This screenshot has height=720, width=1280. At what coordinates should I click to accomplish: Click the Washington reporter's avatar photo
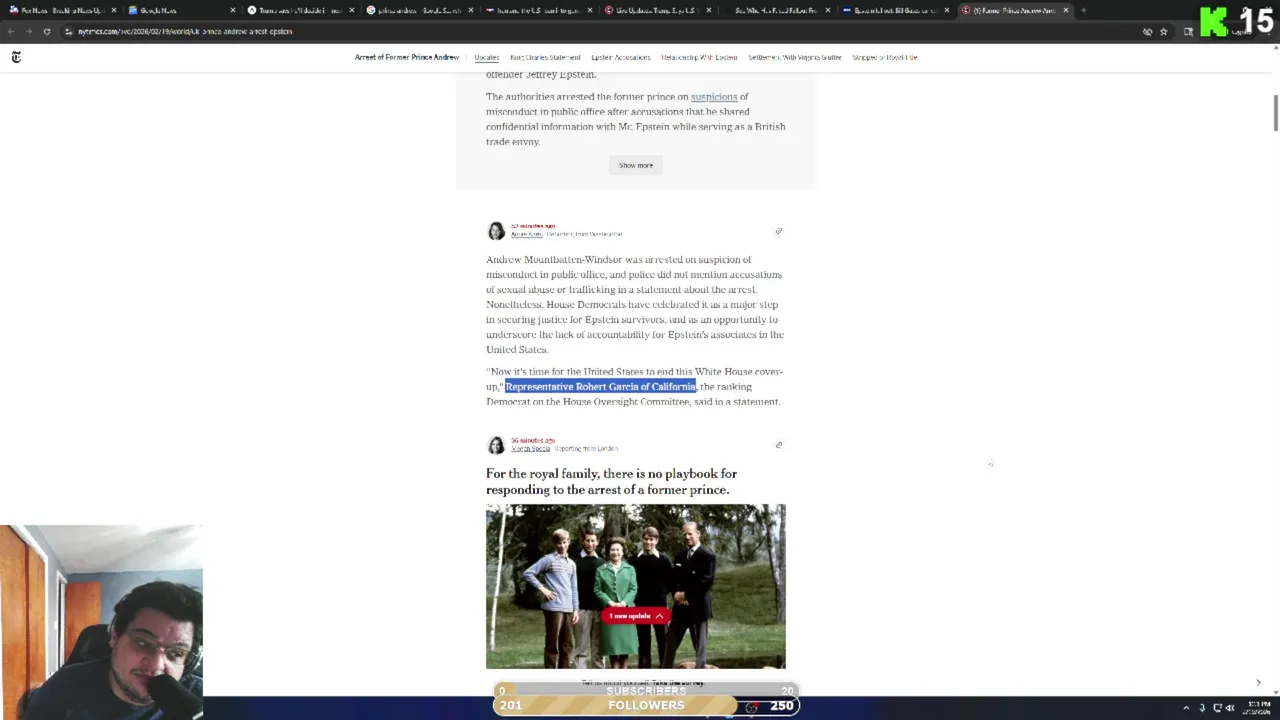coord(496,231)
